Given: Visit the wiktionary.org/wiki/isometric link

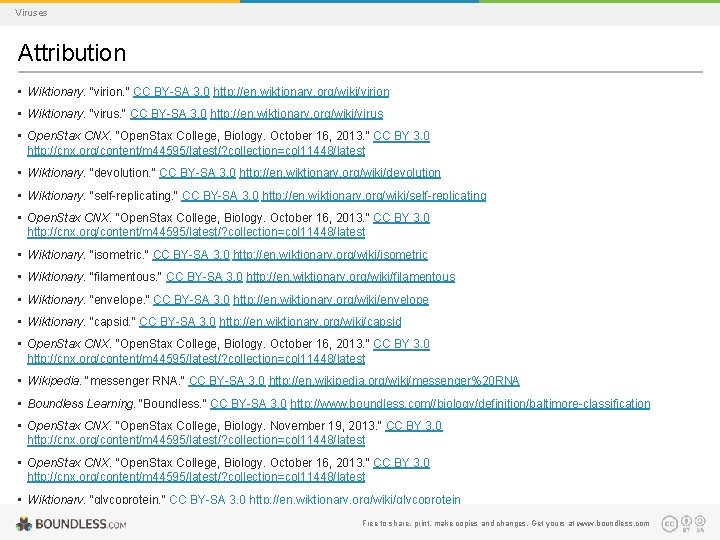Looking at the screenshot, I should pos(330,254).
